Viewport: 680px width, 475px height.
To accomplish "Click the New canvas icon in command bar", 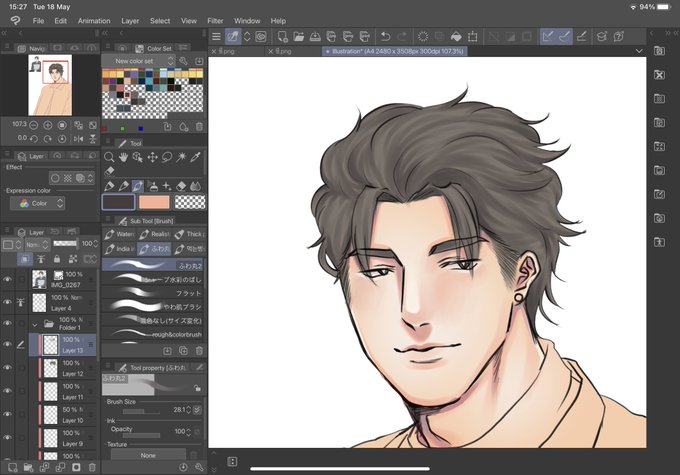I will pyautogui.click(x=282, y=37).
